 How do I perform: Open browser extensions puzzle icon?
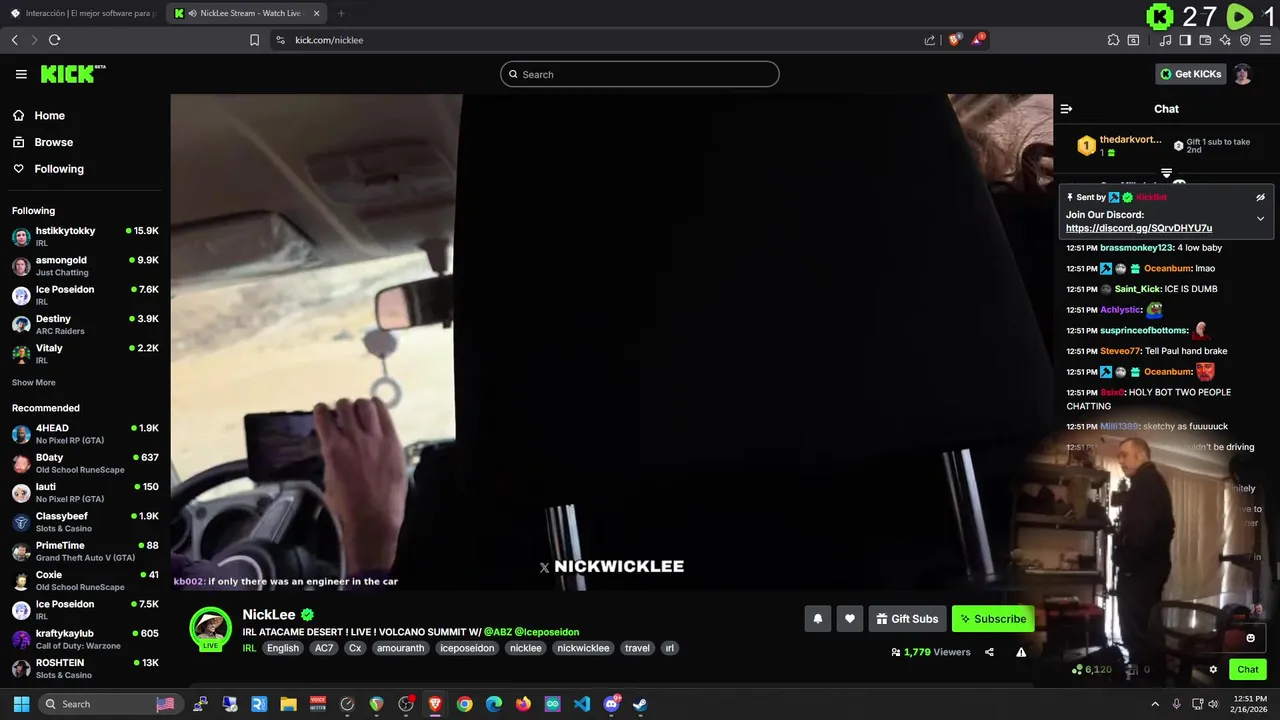point(1113,40)
